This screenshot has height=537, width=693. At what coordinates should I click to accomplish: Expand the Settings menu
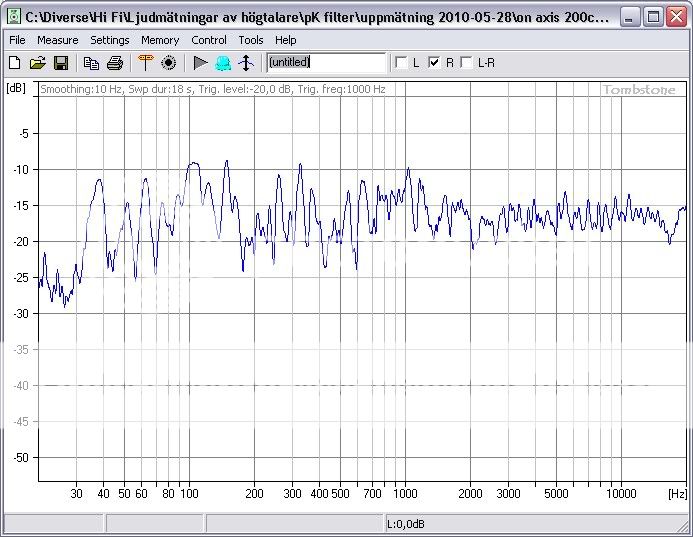pyautogui.click(x=109, y=40)
